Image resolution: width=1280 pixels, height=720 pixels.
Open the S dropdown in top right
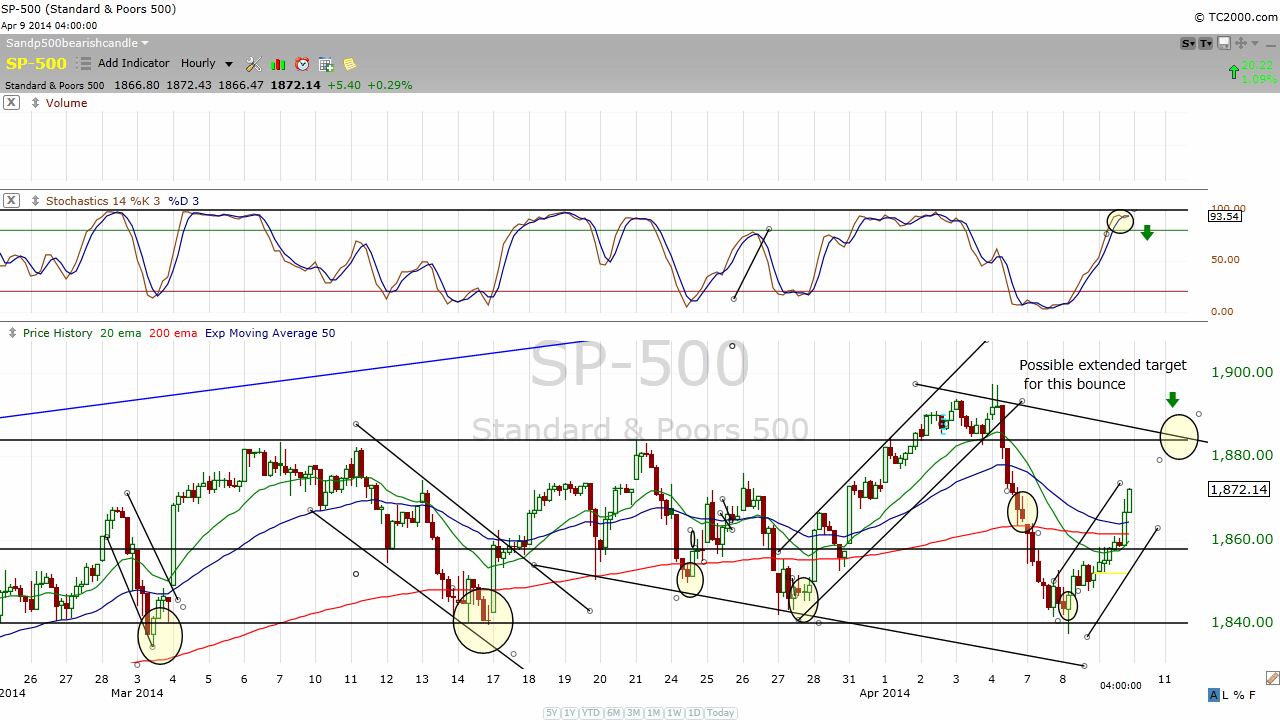point(1188,43)
